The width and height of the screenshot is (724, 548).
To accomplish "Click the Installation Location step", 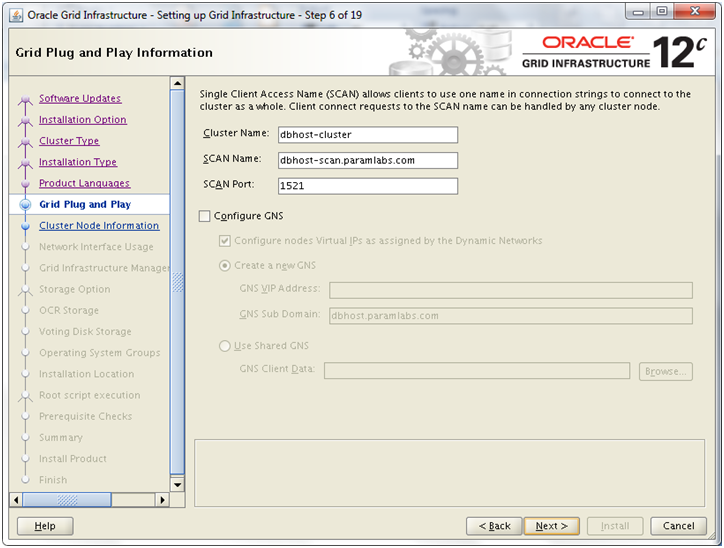I will coord(86,374).
